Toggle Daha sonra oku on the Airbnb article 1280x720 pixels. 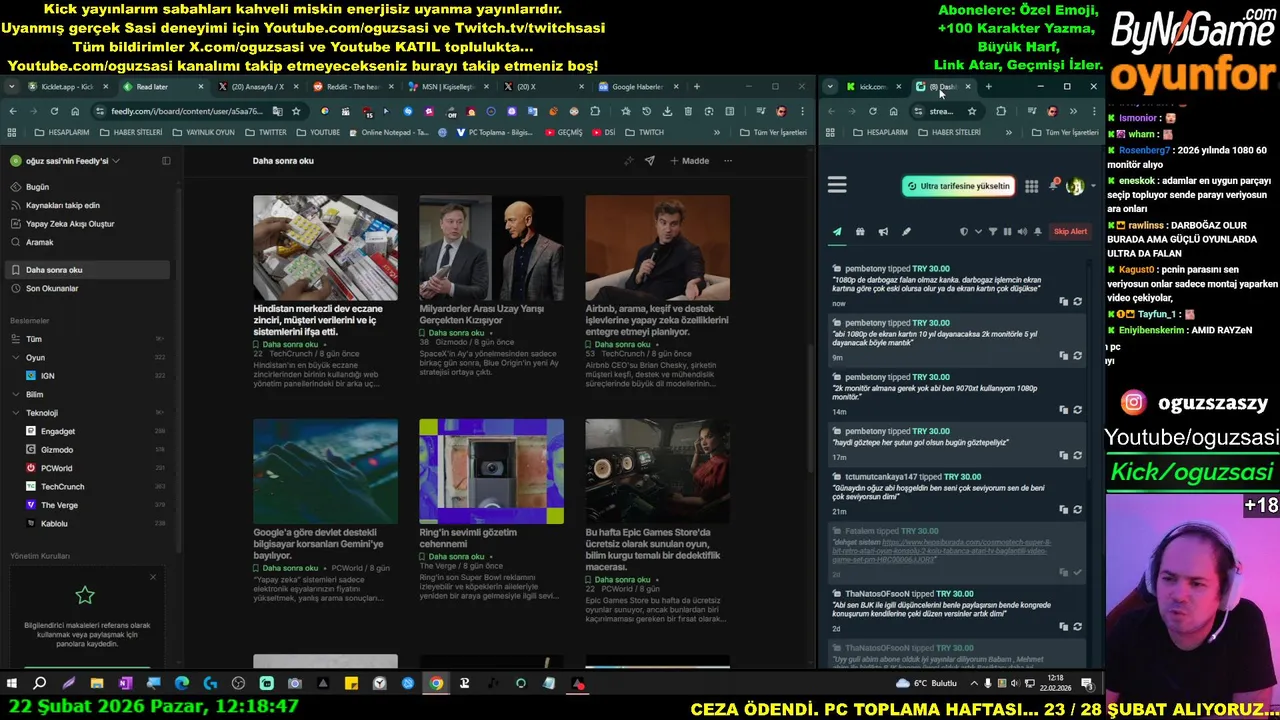[x=617, y=344]
